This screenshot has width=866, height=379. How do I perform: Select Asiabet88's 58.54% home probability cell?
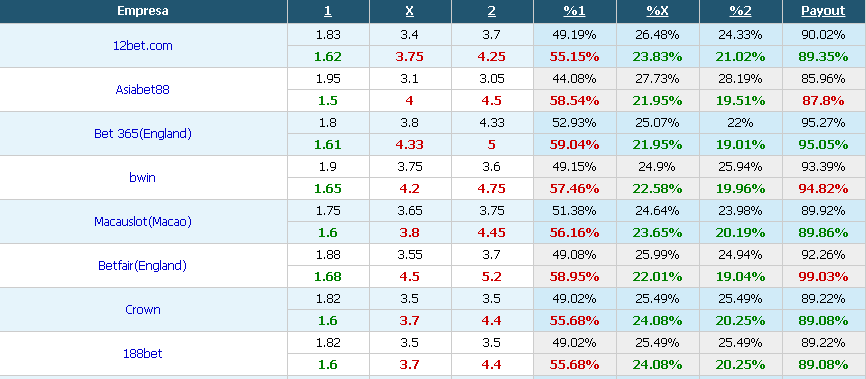(x=574, y=101)
